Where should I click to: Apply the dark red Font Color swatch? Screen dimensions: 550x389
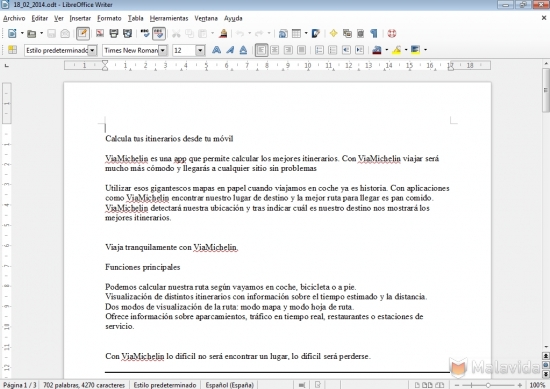[377, 50]
